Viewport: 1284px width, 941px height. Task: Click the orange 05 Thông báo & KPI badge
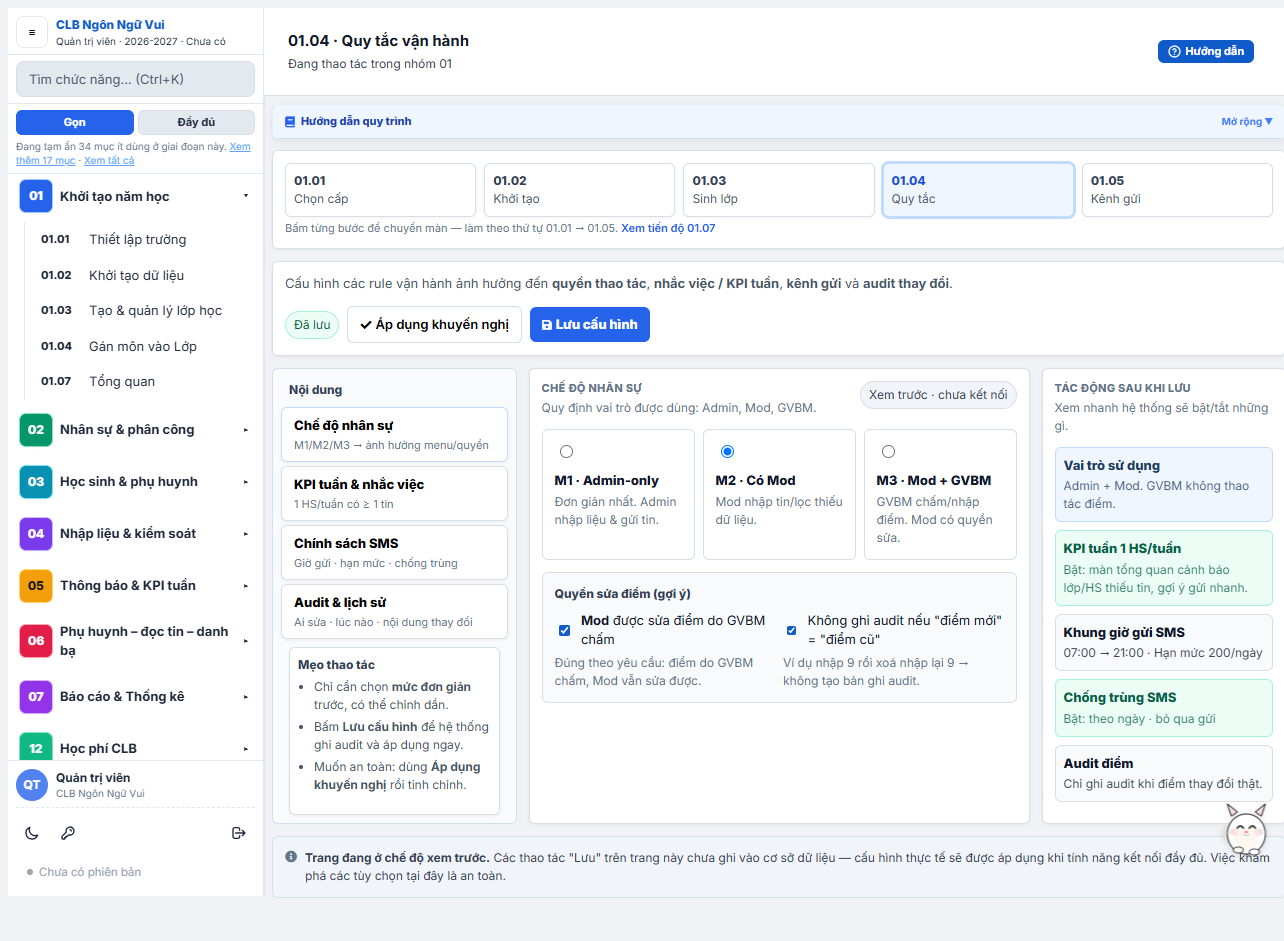pyautogui.click(x=36, y=586)
